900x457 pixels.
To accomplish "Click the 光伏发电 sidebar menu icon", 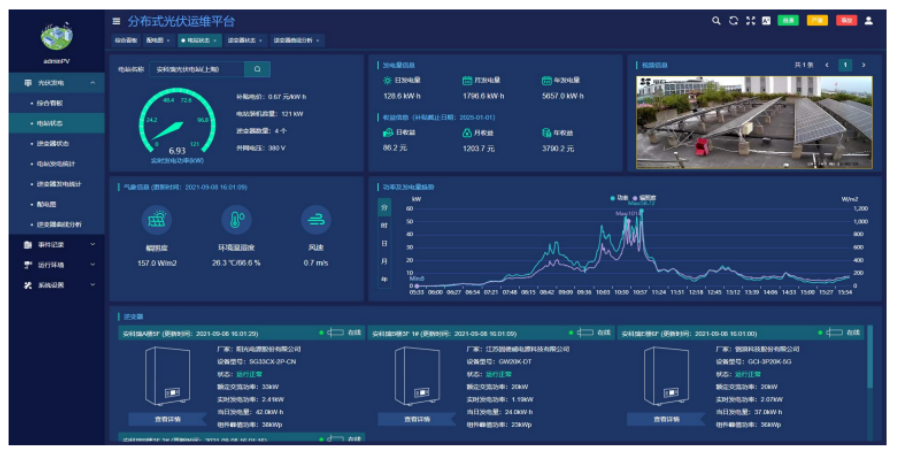I will (28, 83).
